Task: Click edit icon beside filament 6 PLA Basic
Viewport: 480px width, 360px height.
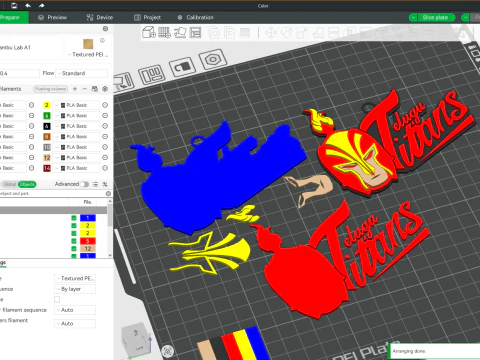Action: coord(105,126)
